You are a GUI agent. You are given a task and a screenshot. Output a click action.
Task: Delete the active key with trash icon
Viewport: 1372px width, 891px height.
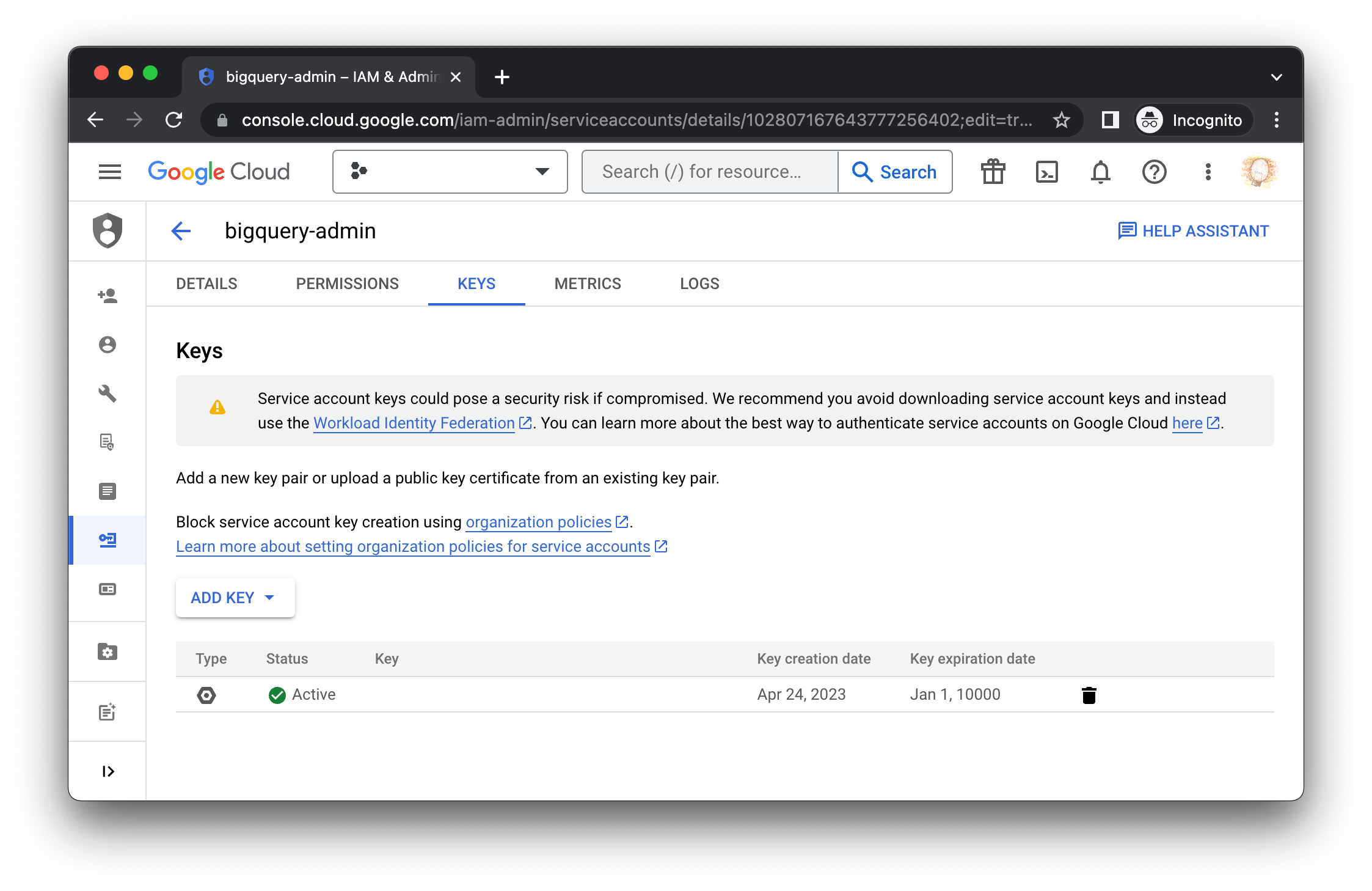tap(1089, 695)
